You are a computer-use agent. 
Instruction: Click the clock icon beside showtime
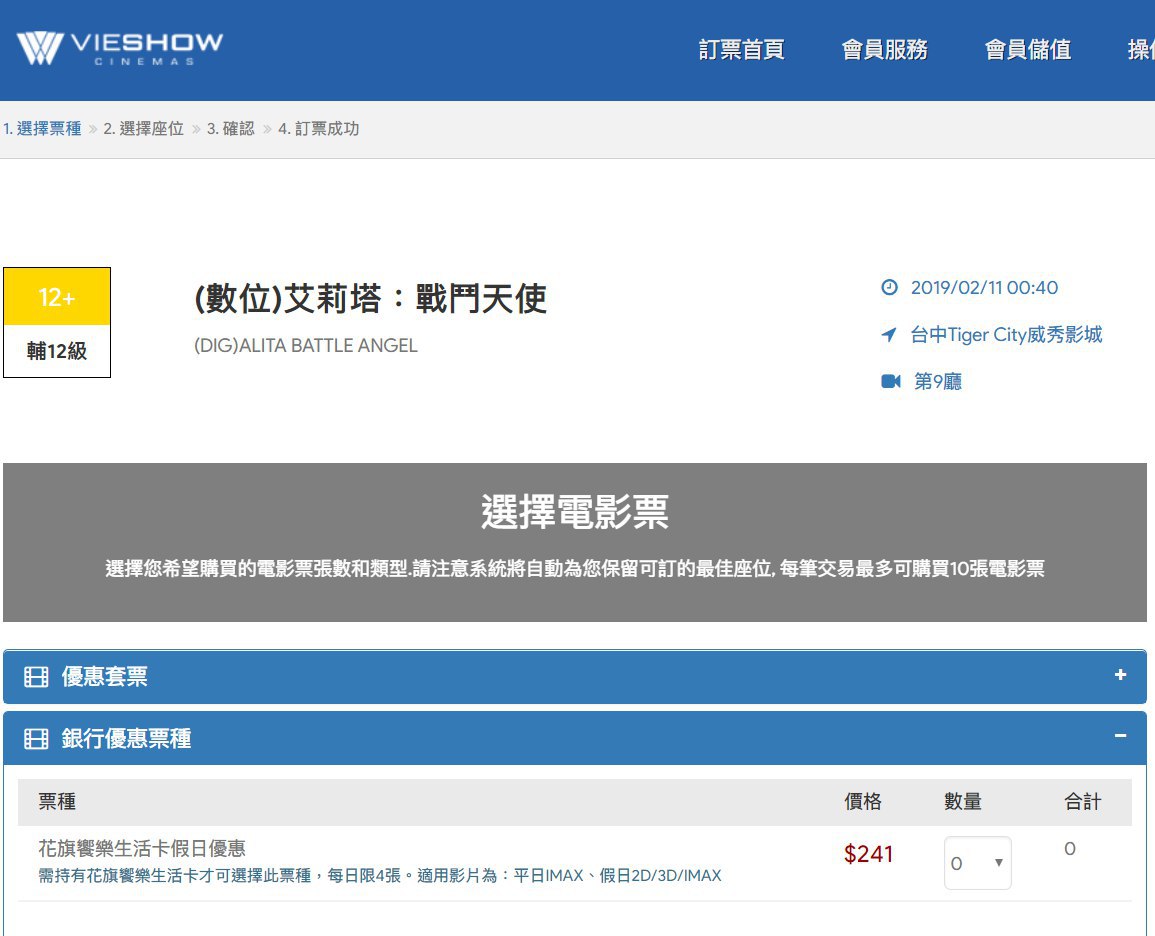coord(889,288)
